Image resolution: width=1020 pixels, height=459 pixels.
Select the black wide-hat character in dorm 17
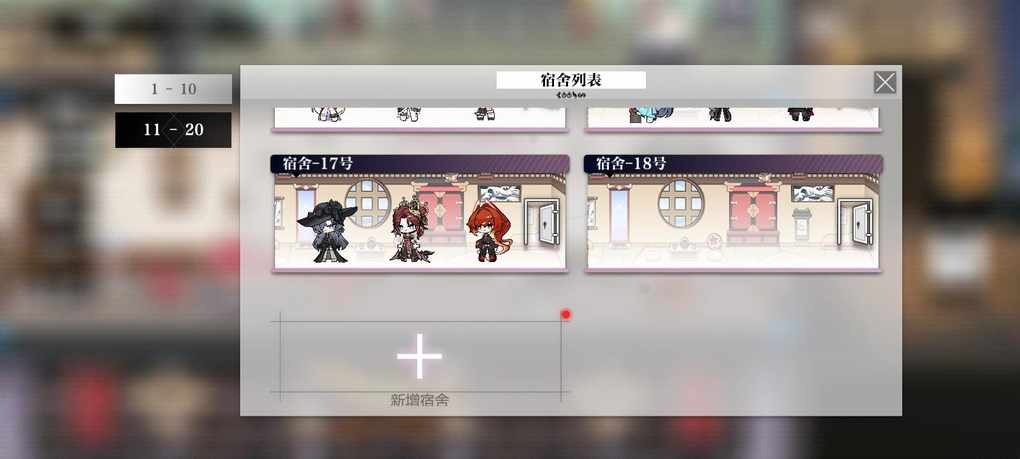(328, 231)
